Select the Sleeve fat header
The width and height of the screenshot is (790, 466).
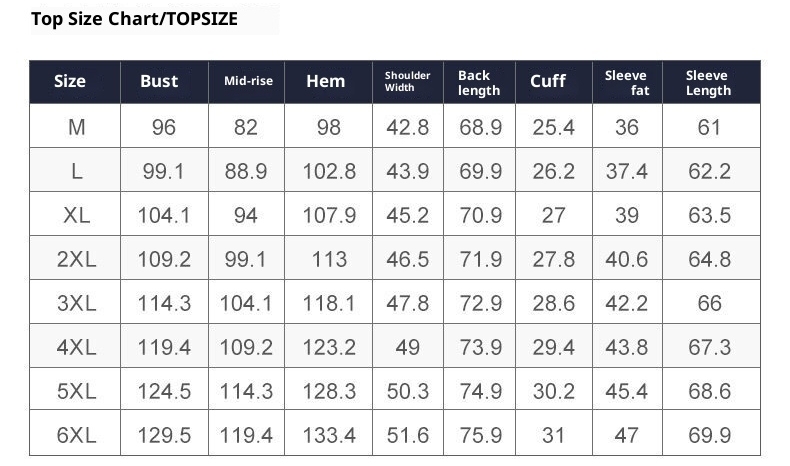626,82
